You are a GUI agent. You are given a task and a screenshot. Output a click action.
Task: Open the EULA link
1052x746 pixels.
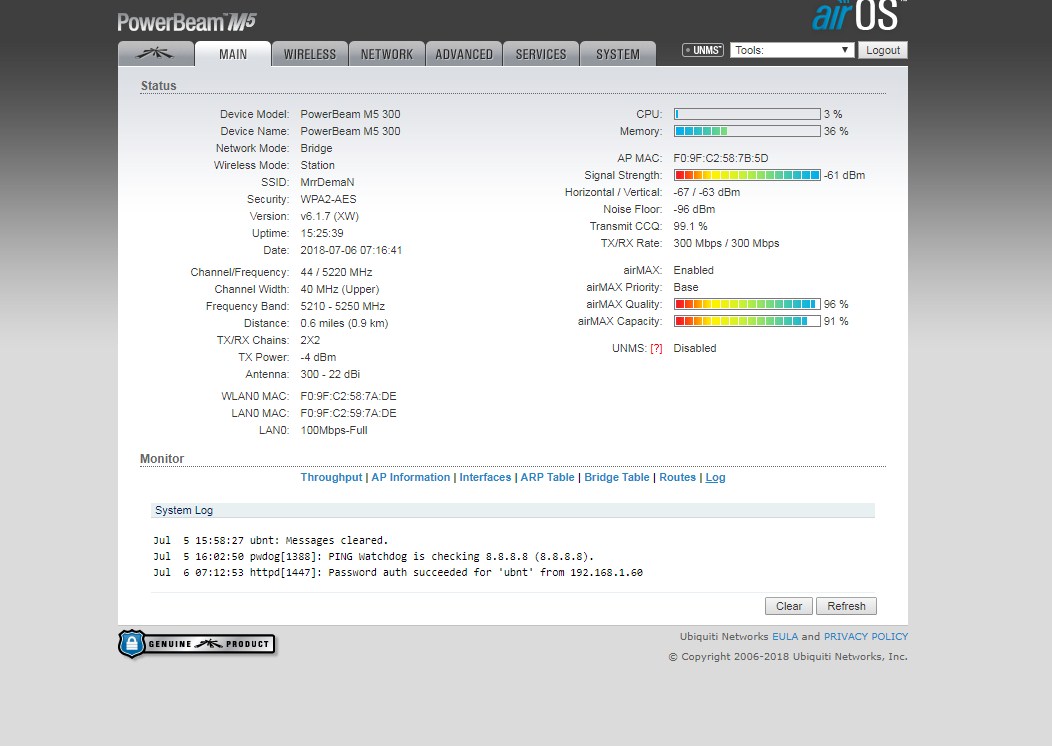[785, 636]
